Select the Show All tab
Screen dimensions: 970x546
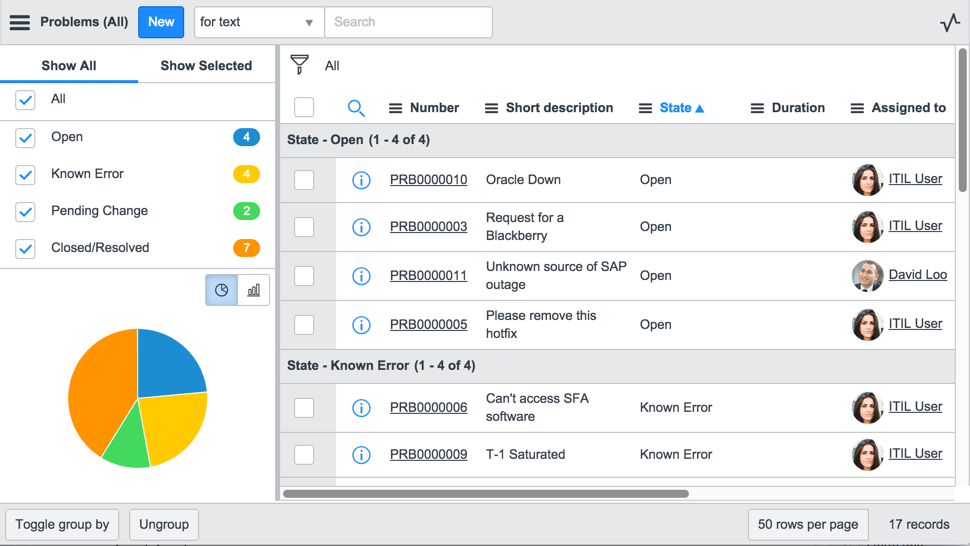pyautogui.click(x=69, y=66)
